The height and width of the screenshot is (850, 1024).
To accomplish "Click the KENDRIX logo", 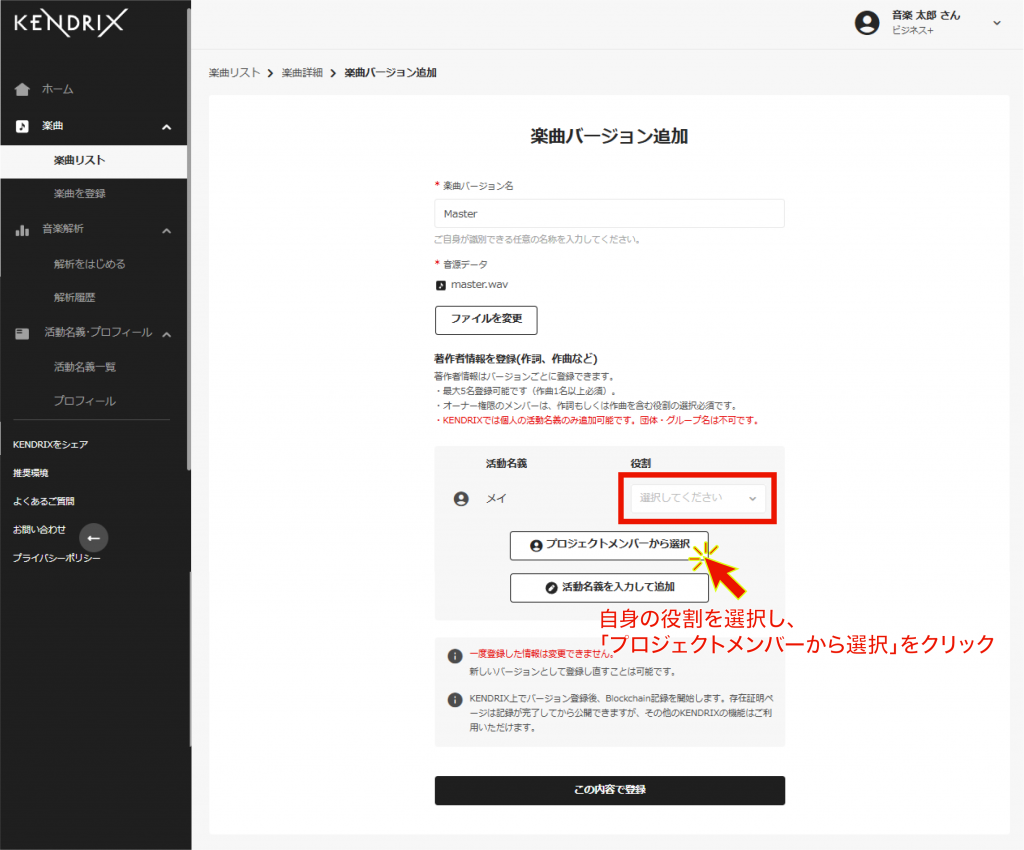I will click(x=70, y=23).
